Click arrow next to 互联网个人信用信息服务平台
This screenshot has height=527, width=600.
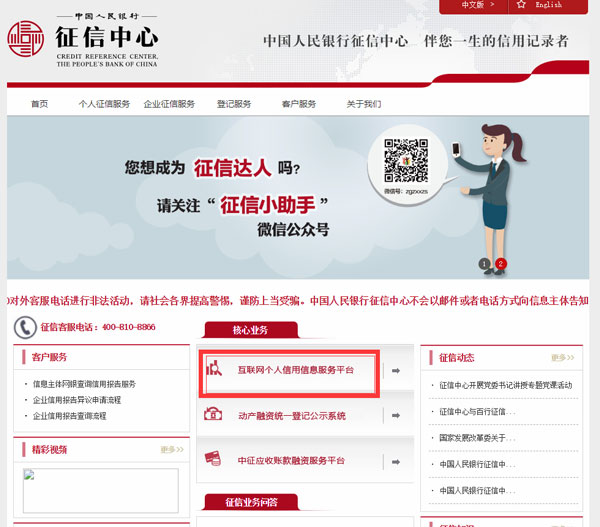396,371
